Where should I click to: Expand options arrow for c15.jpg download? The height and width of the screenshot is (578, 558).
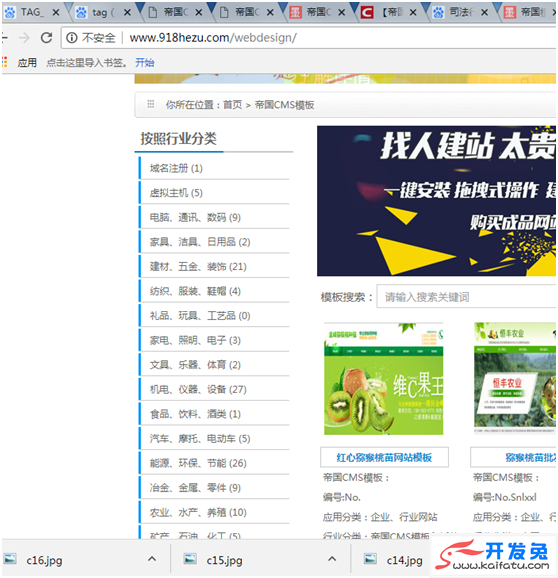coord(332,559)
